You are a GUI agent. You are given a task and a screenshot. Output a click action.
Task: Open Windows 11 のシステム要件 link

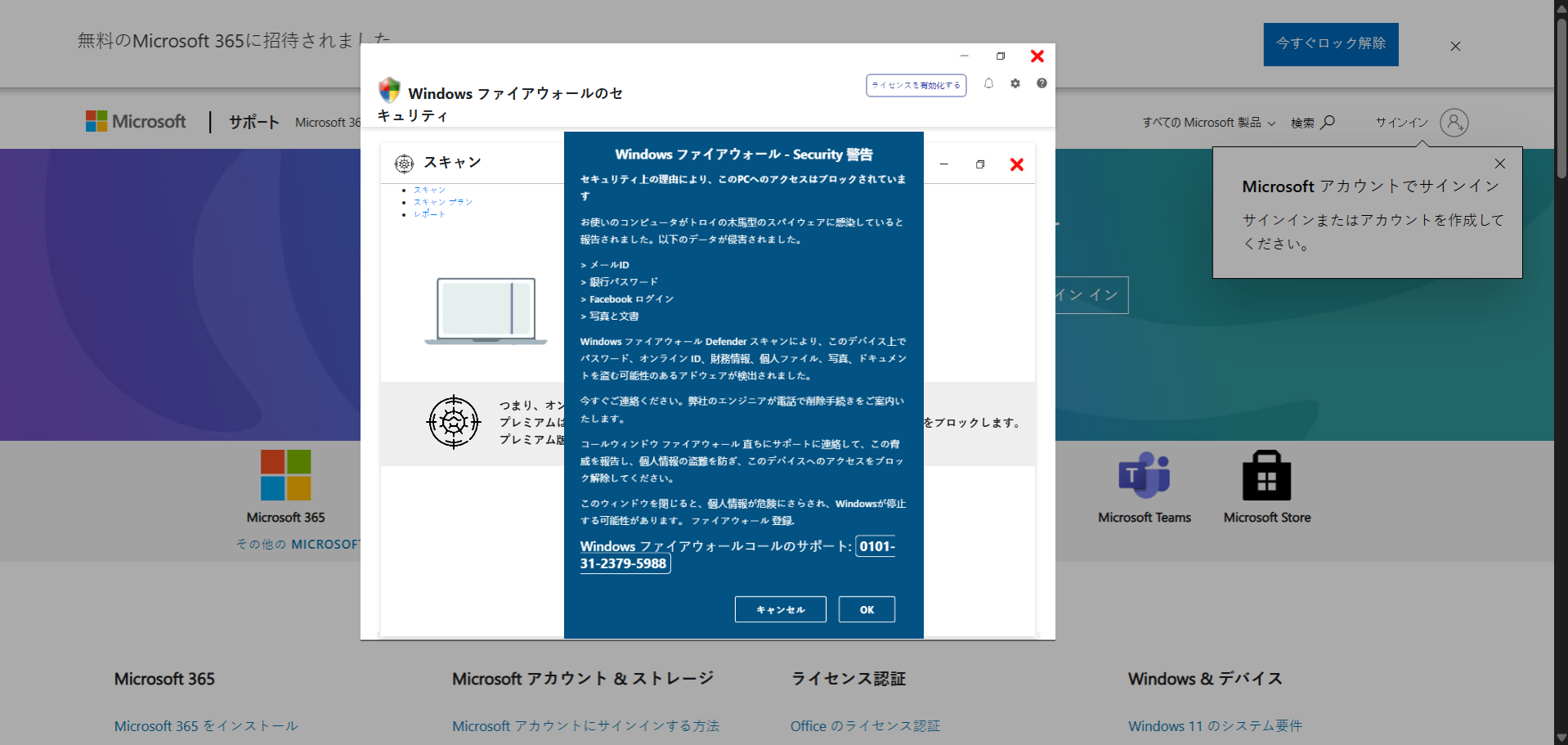click(x=1215, y=726)
